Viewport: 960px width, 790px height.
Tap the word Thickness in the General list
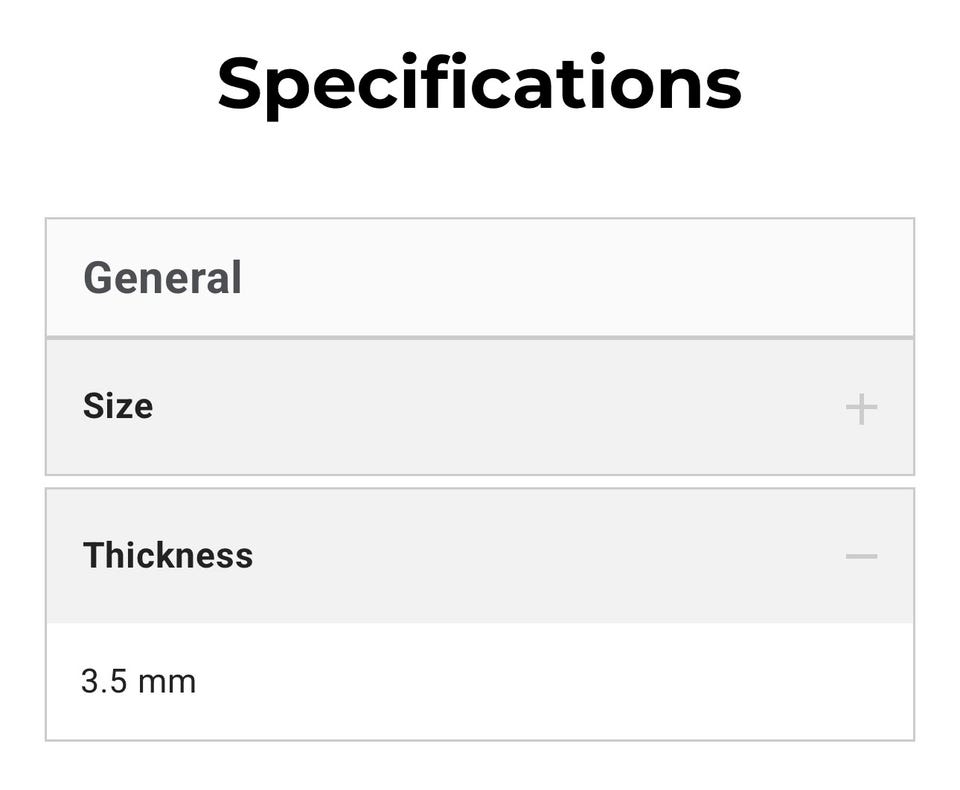pyautogui.click(x=168, y=555)
